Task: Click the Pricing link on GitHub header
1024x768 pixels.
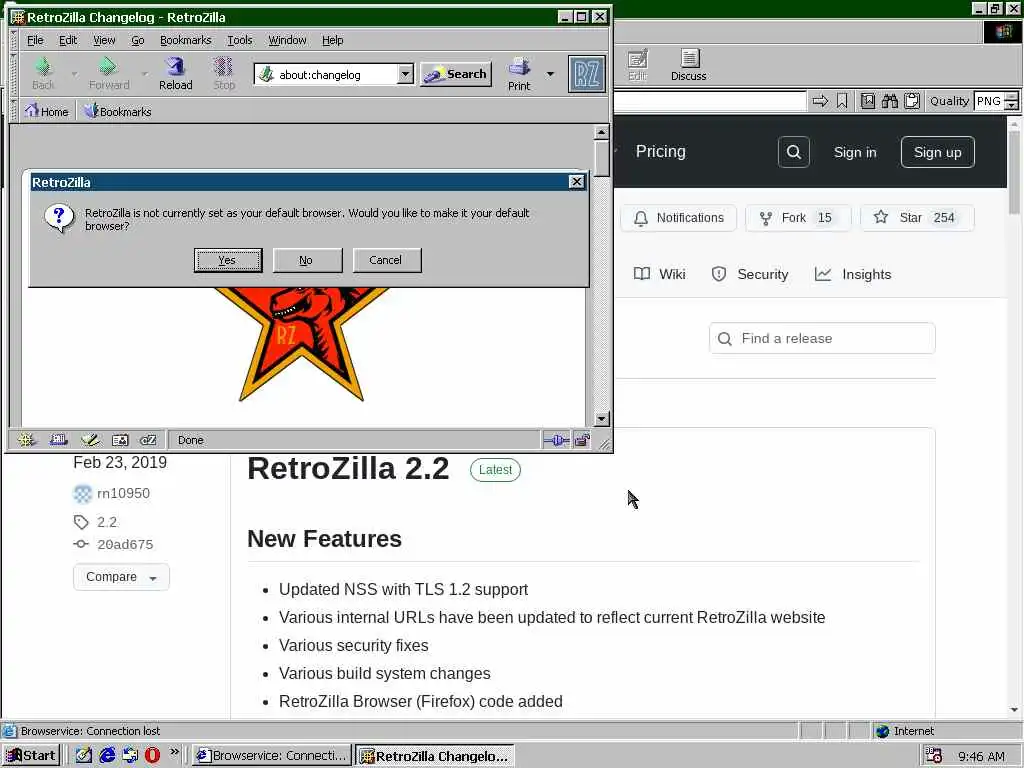Action: click(x=660, y=152)
